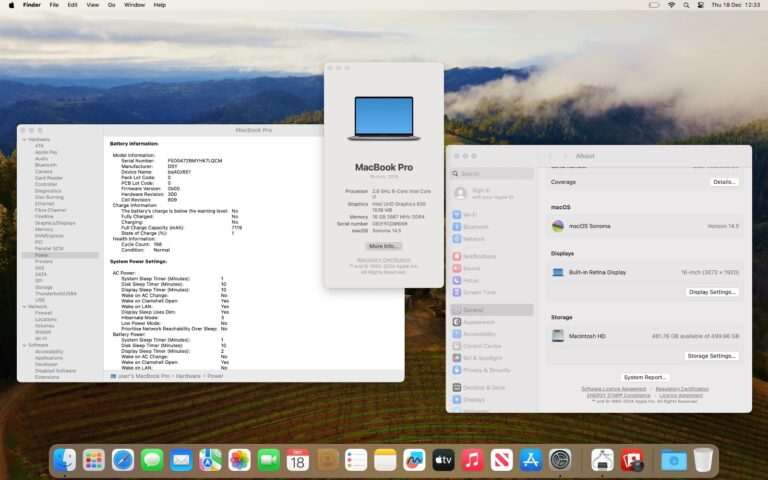The width and height of the screenshot is (768, 480).
Task: Open the Edit menu
Action: click(72, 5)
